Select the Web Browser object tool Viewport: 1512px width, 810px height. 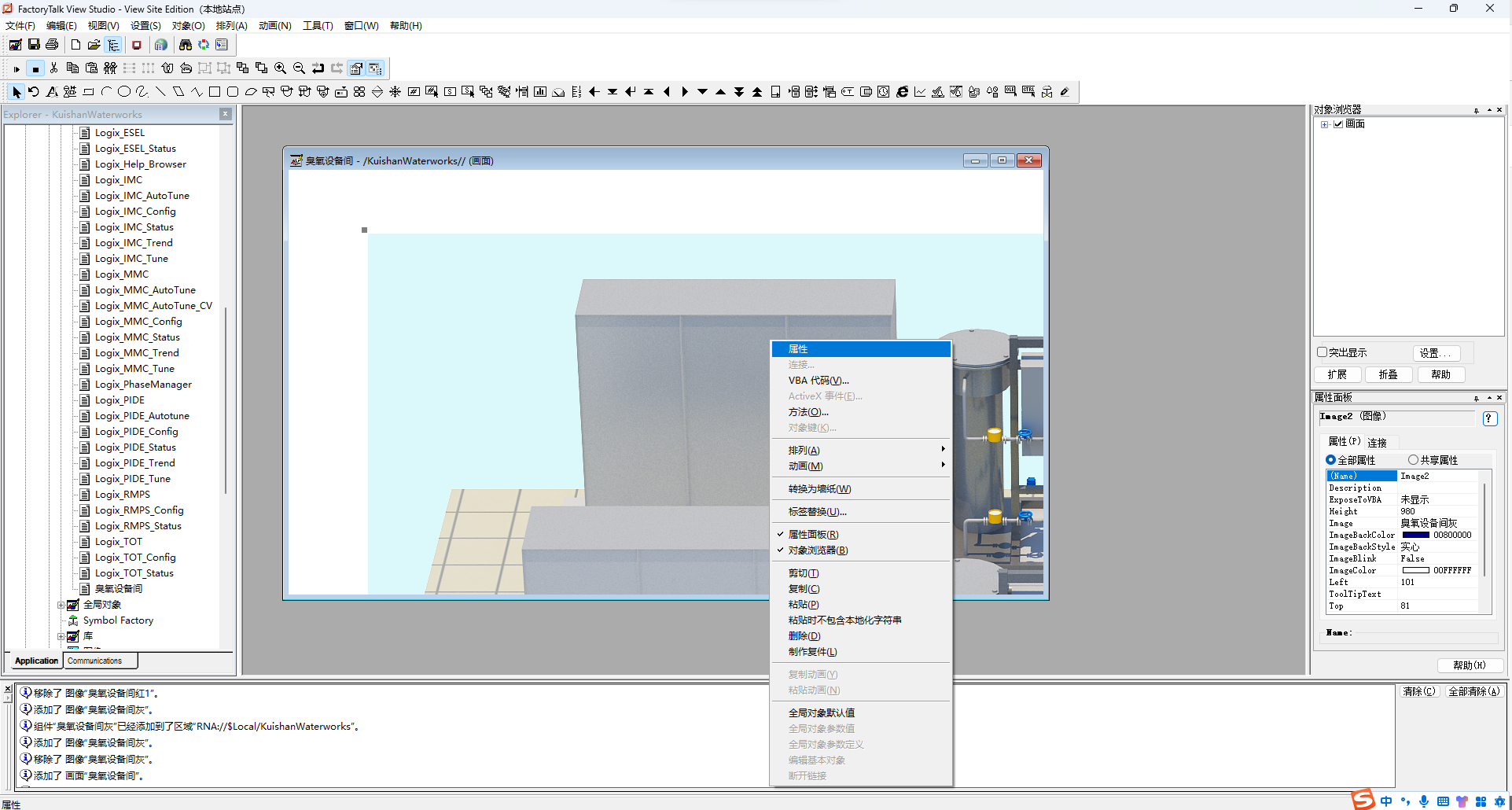(x=902, y=92)
